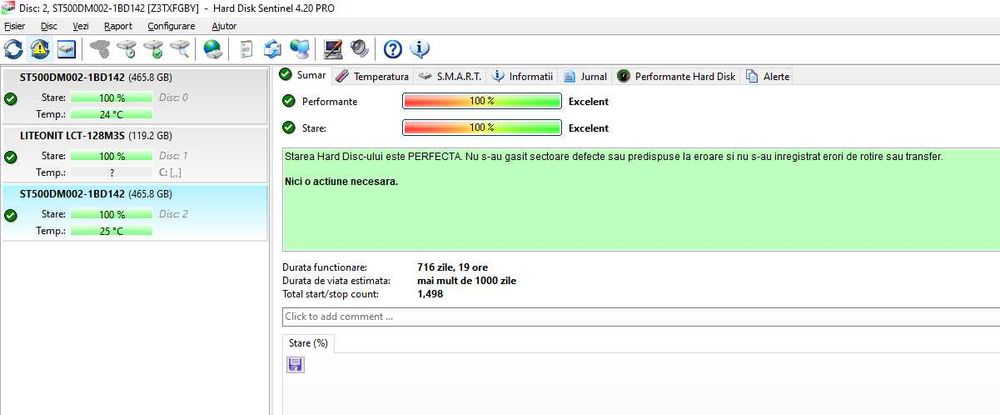1000x415 pixels.
Task: Click the Performante 100 % gradient bar
Action: click(x=482, y=101)
